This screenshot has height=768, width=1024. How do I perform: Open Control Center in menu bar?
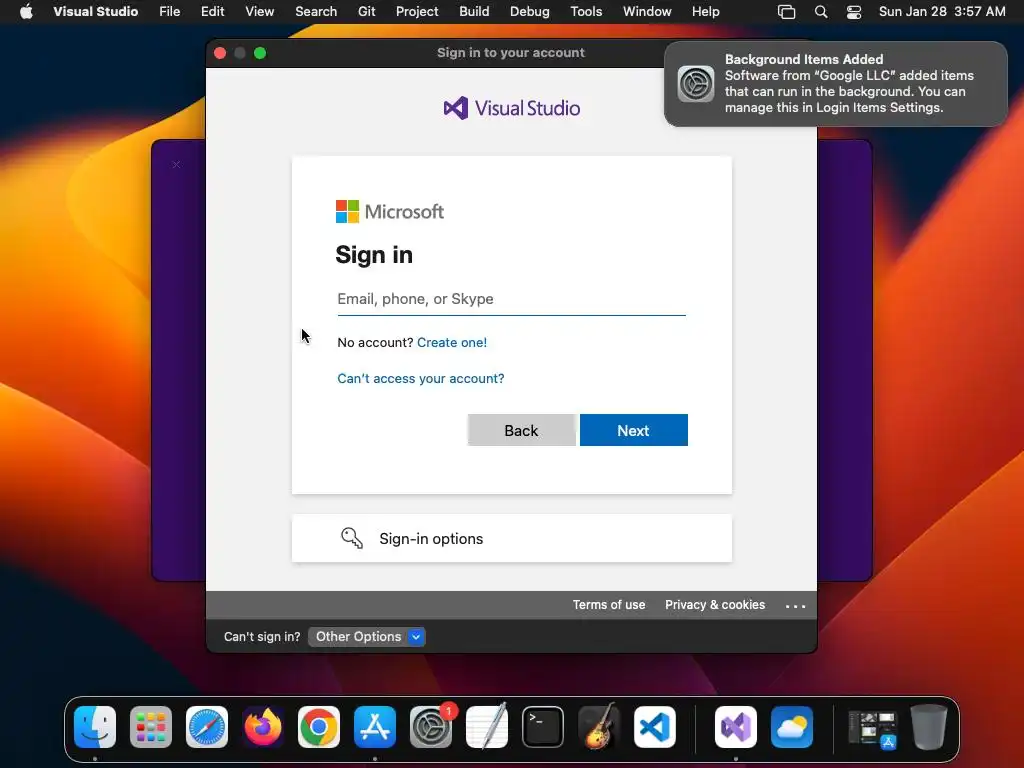pos(854,12)
